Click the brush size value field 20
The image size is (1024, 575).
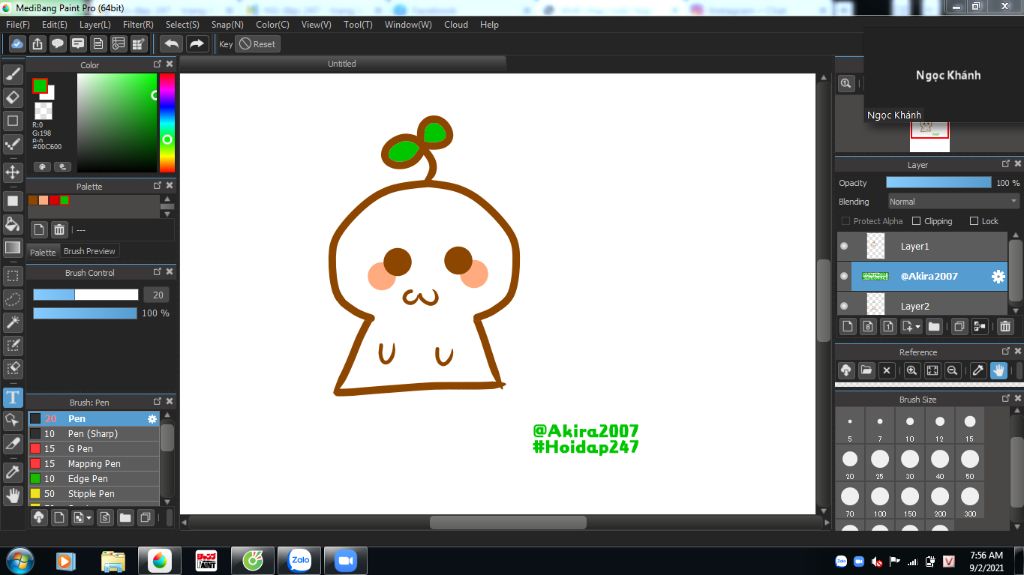[157, 295]
